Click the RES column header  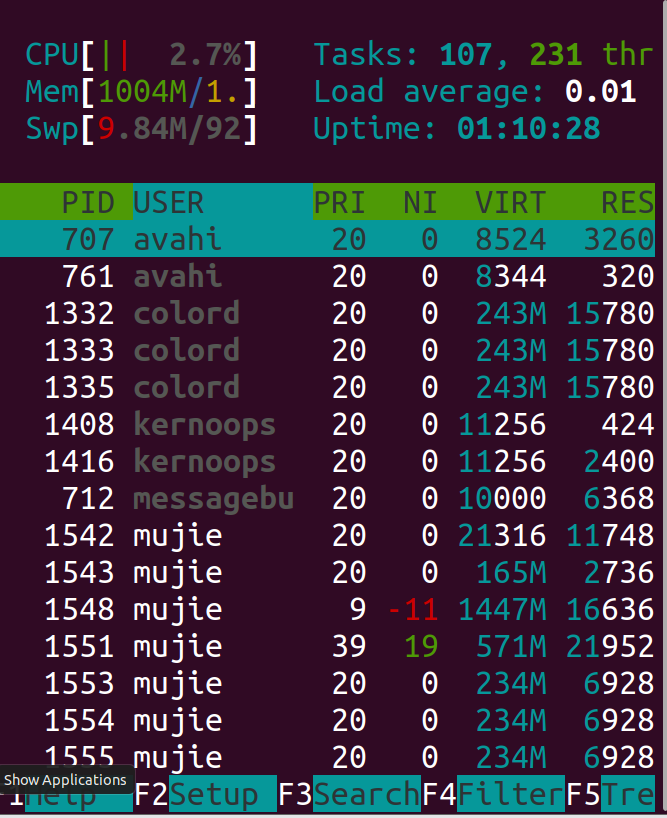(627, 202)
